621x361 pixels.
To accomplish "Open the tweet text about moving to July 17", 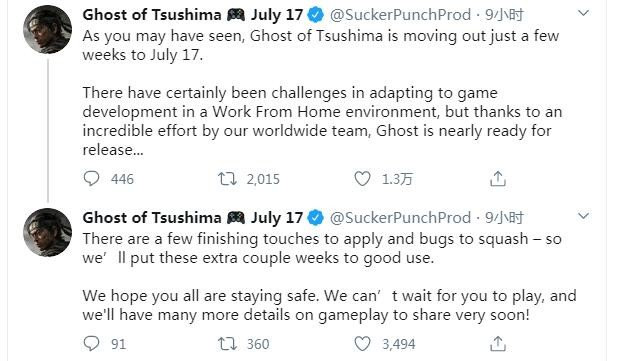I will (321, 45).
